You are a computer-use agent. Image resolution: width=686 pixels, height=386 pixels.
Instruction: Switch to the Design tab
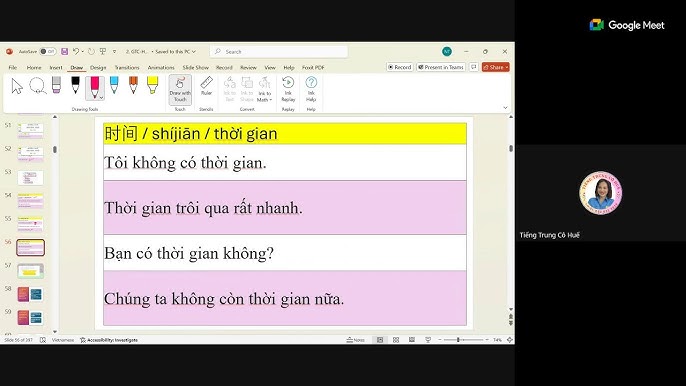tap(98, 67)
